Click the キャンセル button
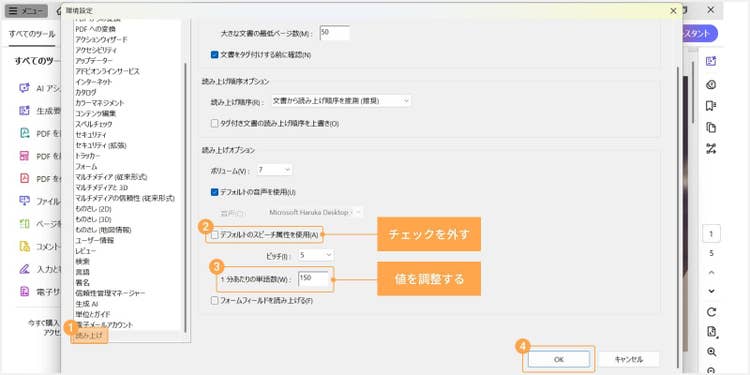 coord(629,359)
